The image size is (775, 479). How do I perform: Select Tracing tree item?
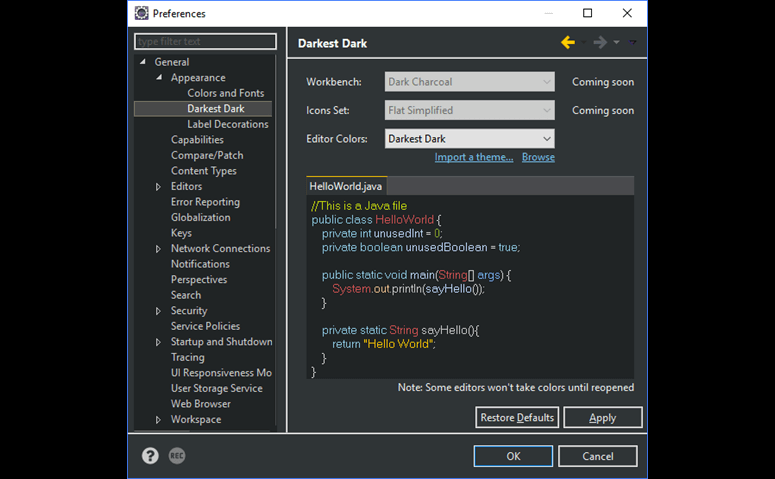click(x=187, y=357)
